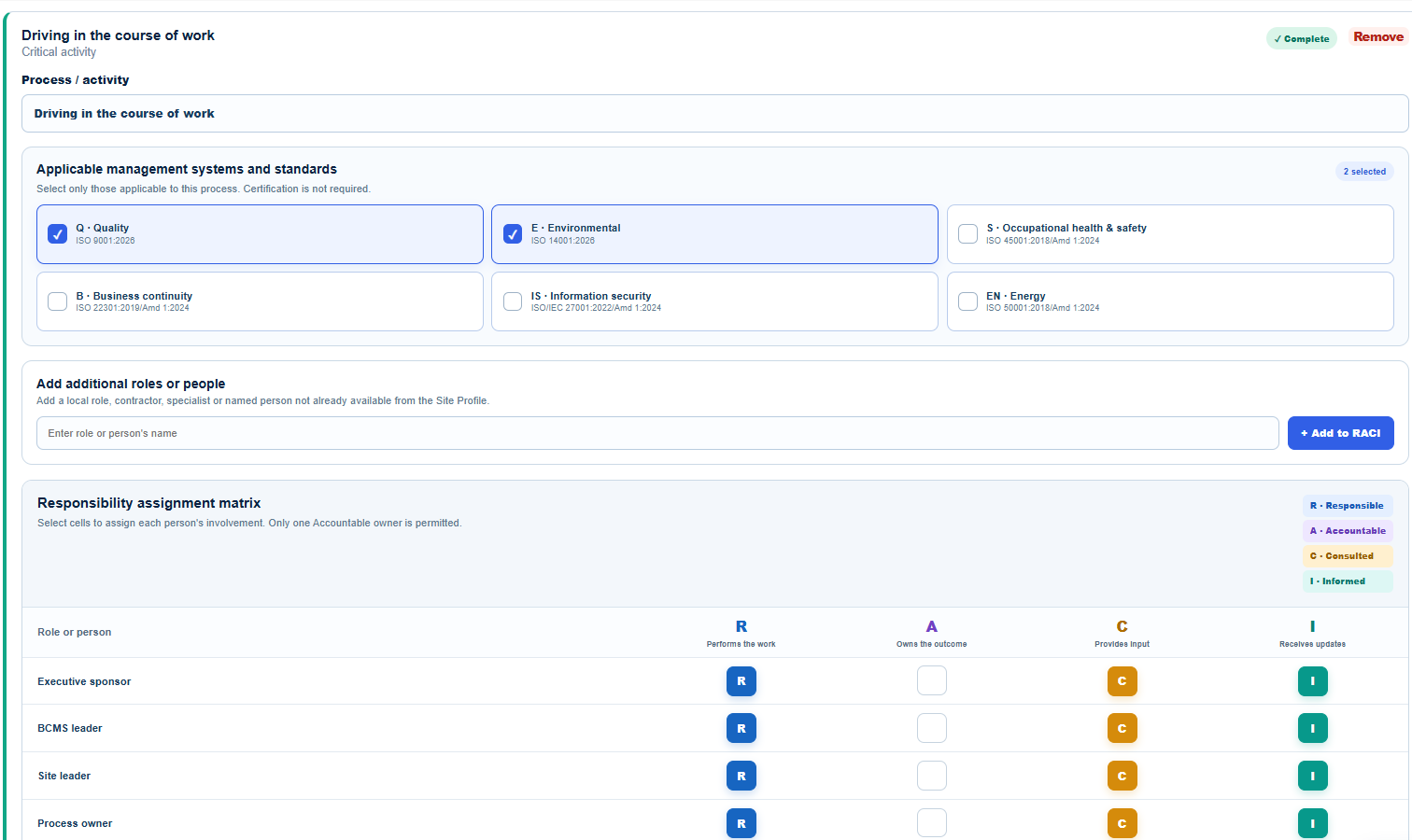
Task: Toggle C for Executive sponsor
Action: (1123, 681)
